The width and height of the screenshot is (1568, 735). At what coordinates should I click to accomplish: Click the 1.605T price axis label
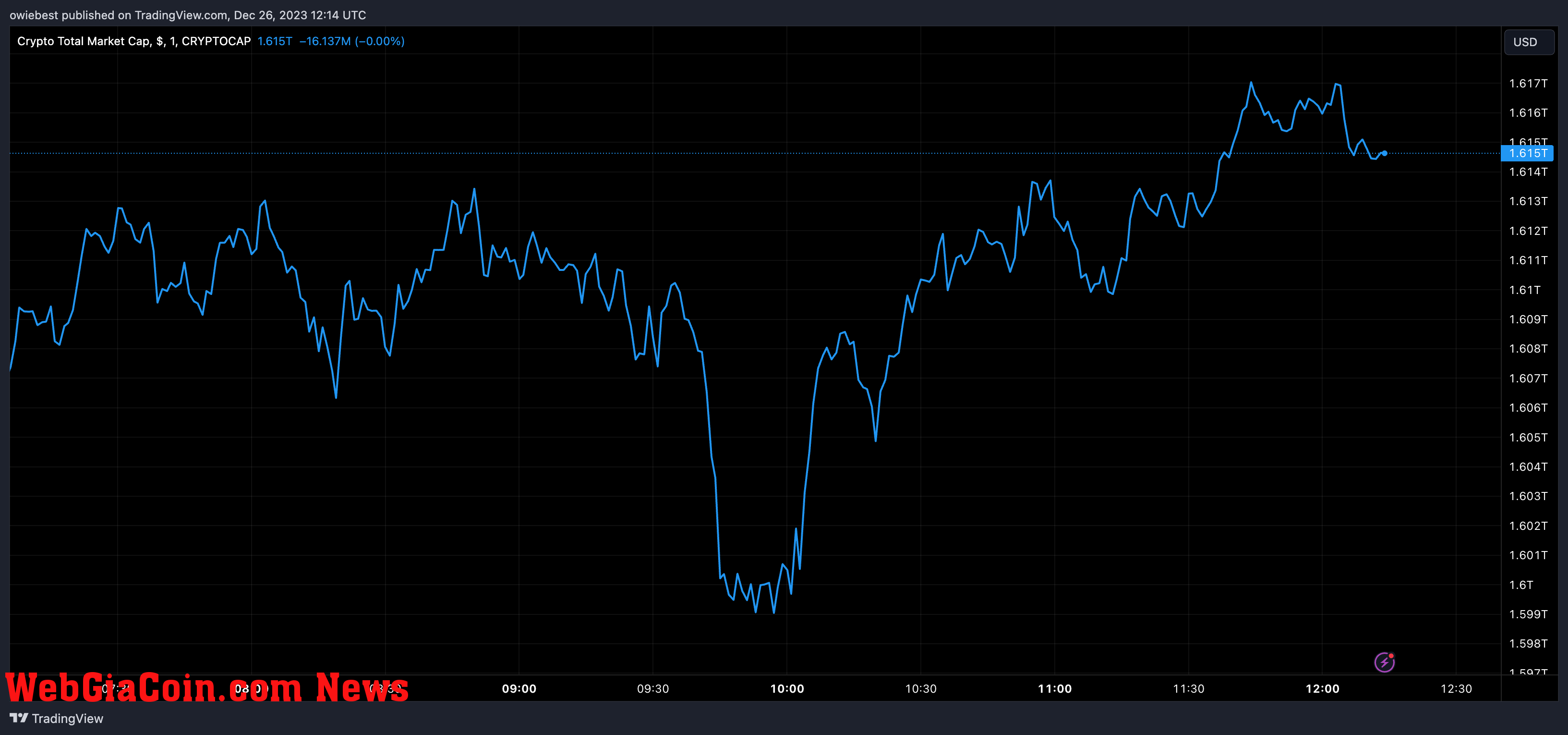1528,437
